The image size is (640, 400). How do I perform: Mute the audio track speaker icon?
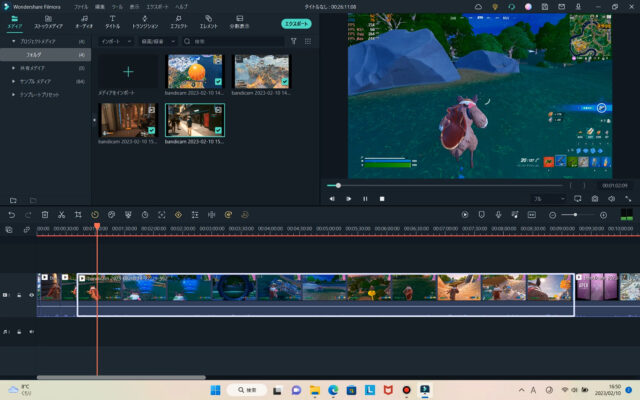pos(31,332)
